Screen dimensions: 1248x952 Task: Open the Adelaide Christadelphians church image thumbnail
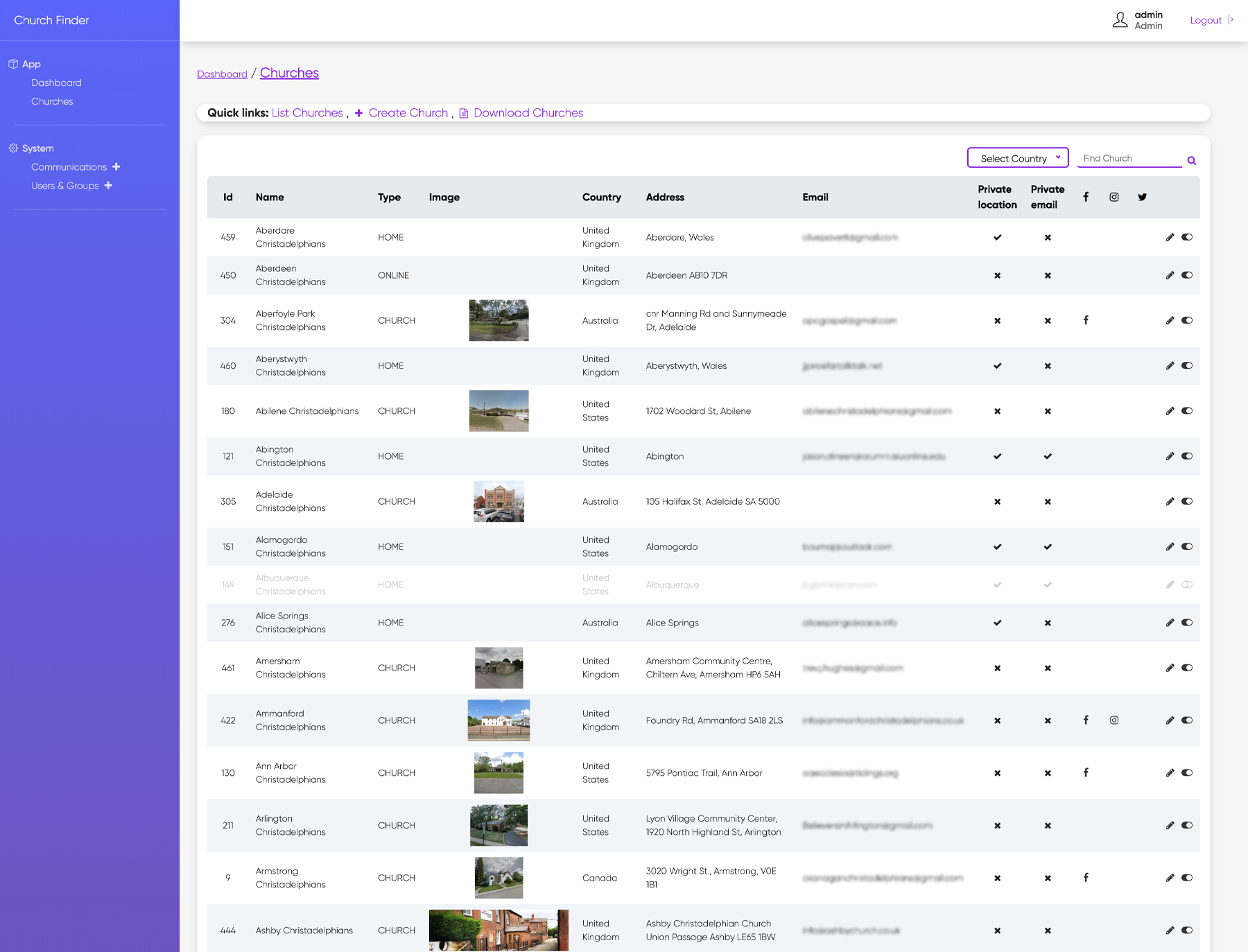[499, 501]
